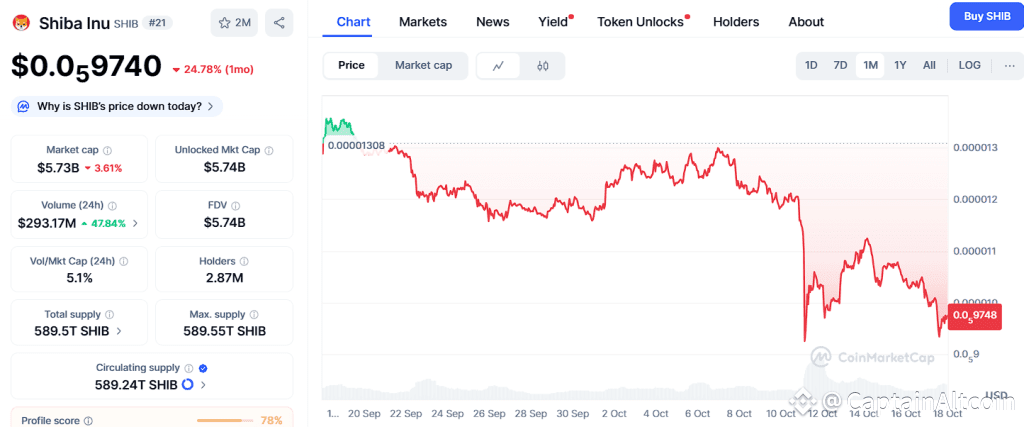Viewport: 1024px width, 427px height.
Task: Click the Buy SHIB button
Action: coord(986,16)
